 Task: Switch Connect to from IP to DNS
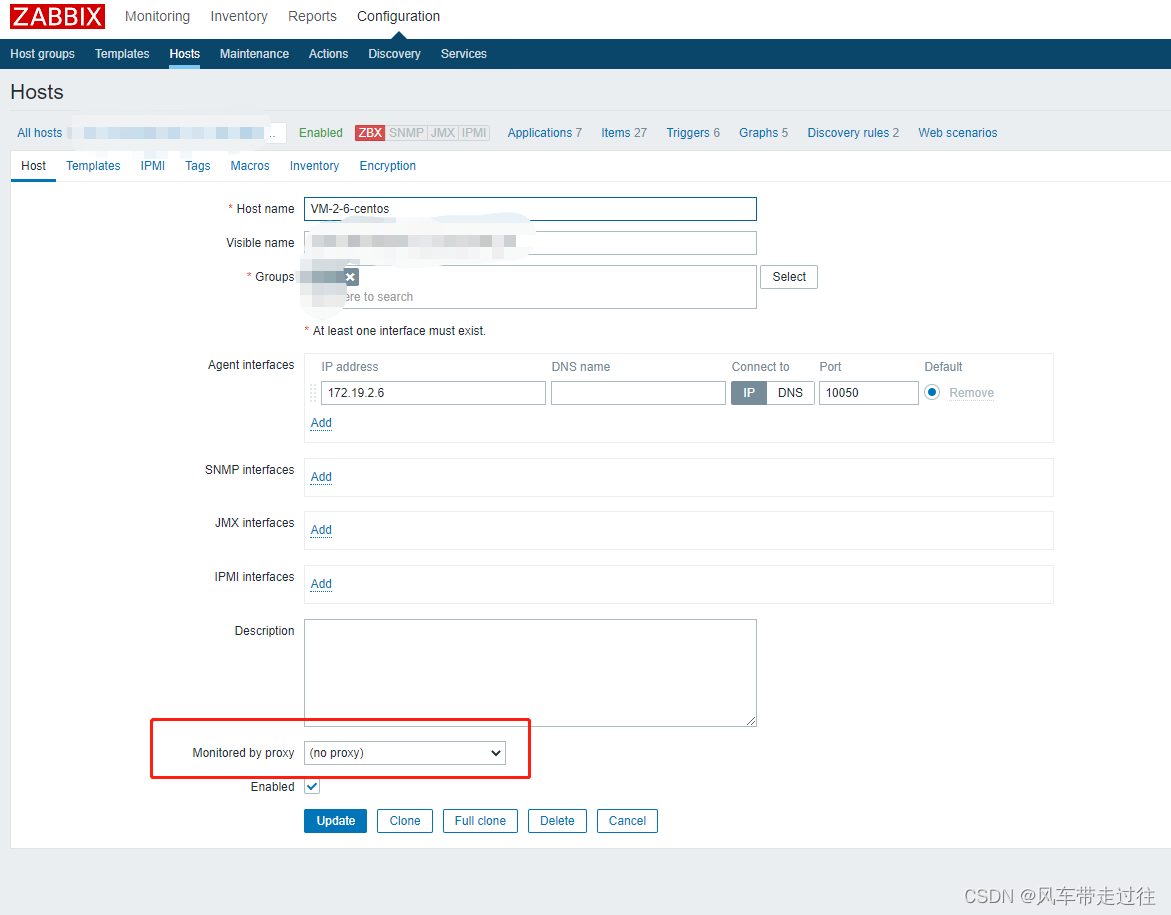point(790,392)
